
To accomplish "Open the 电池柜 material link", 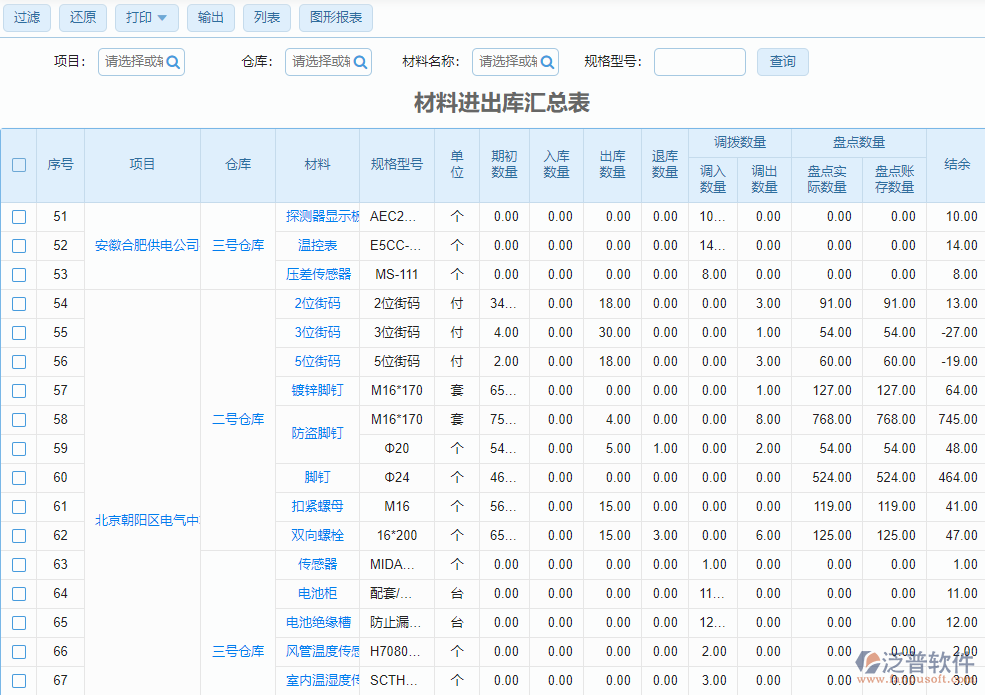I will [x=316, y=593].
